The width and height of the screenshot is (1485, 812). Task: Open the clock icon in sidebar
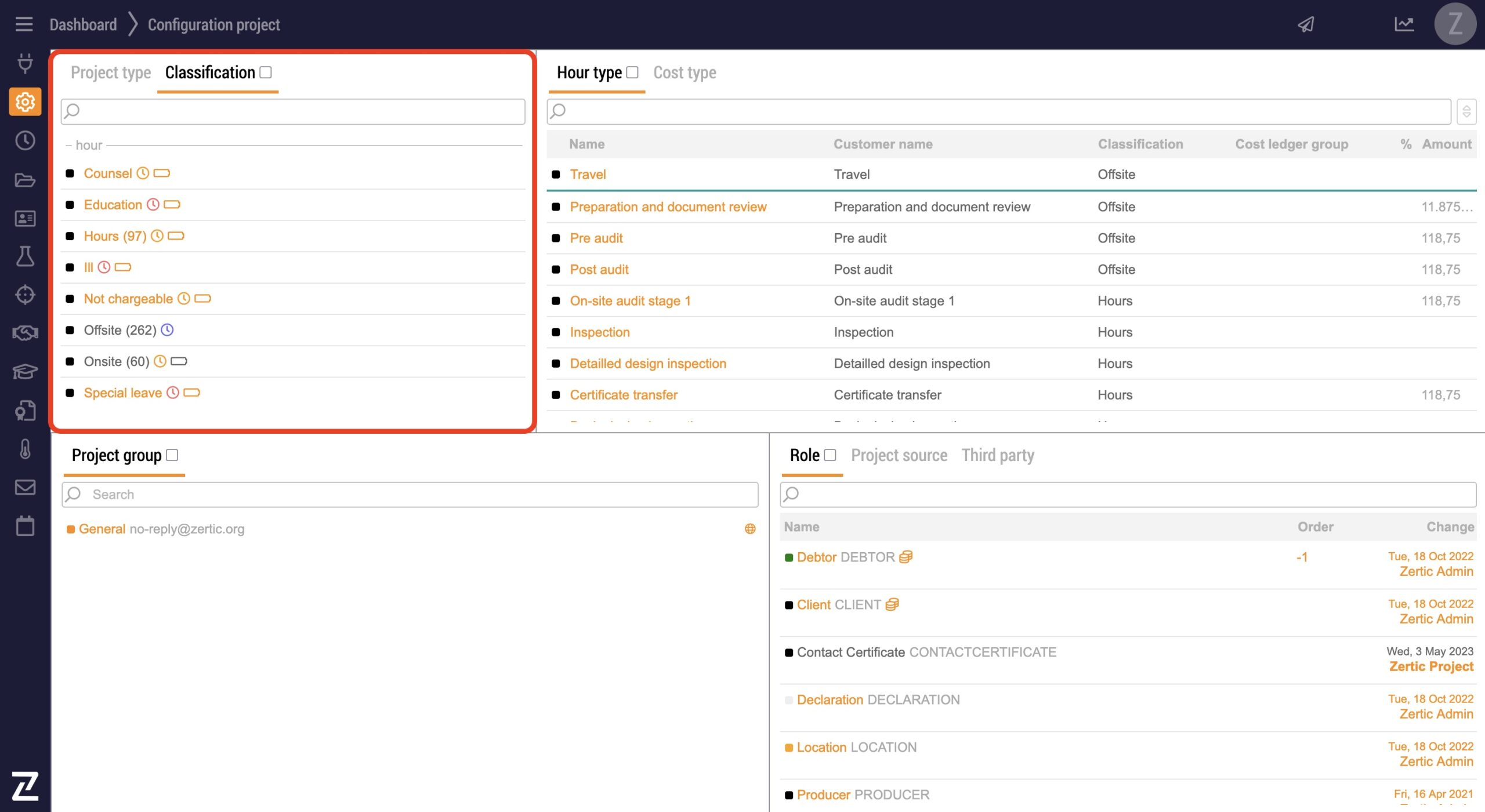[x=25, y=140]
